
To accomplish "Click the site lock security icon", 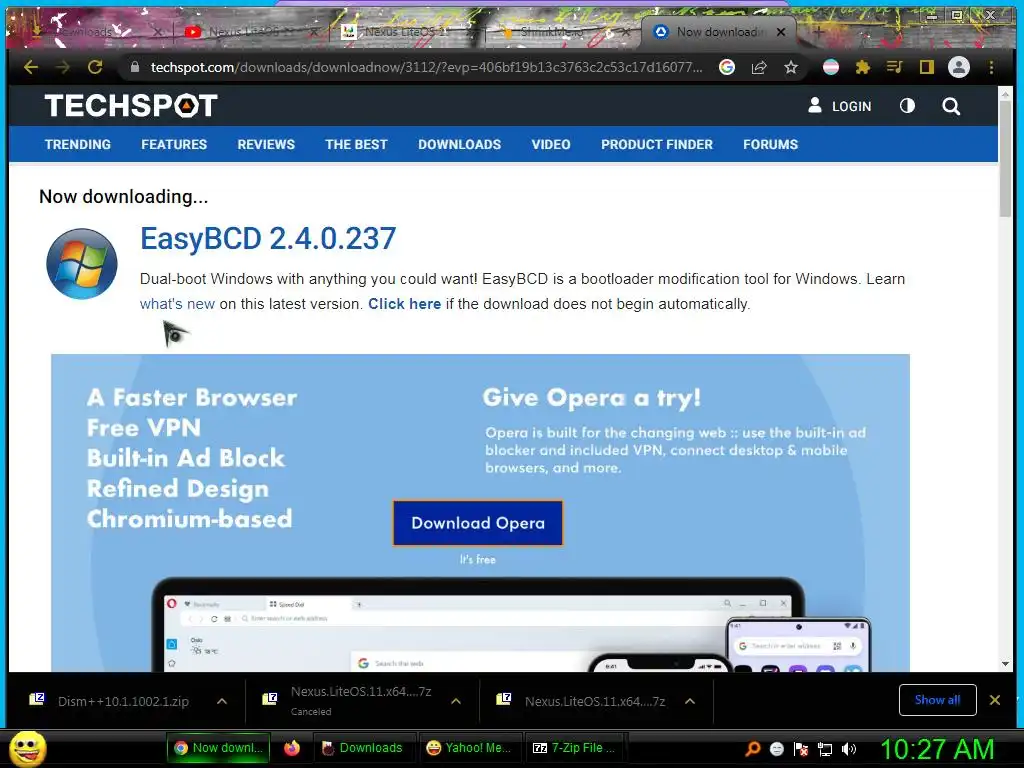I will pos(135,67).
